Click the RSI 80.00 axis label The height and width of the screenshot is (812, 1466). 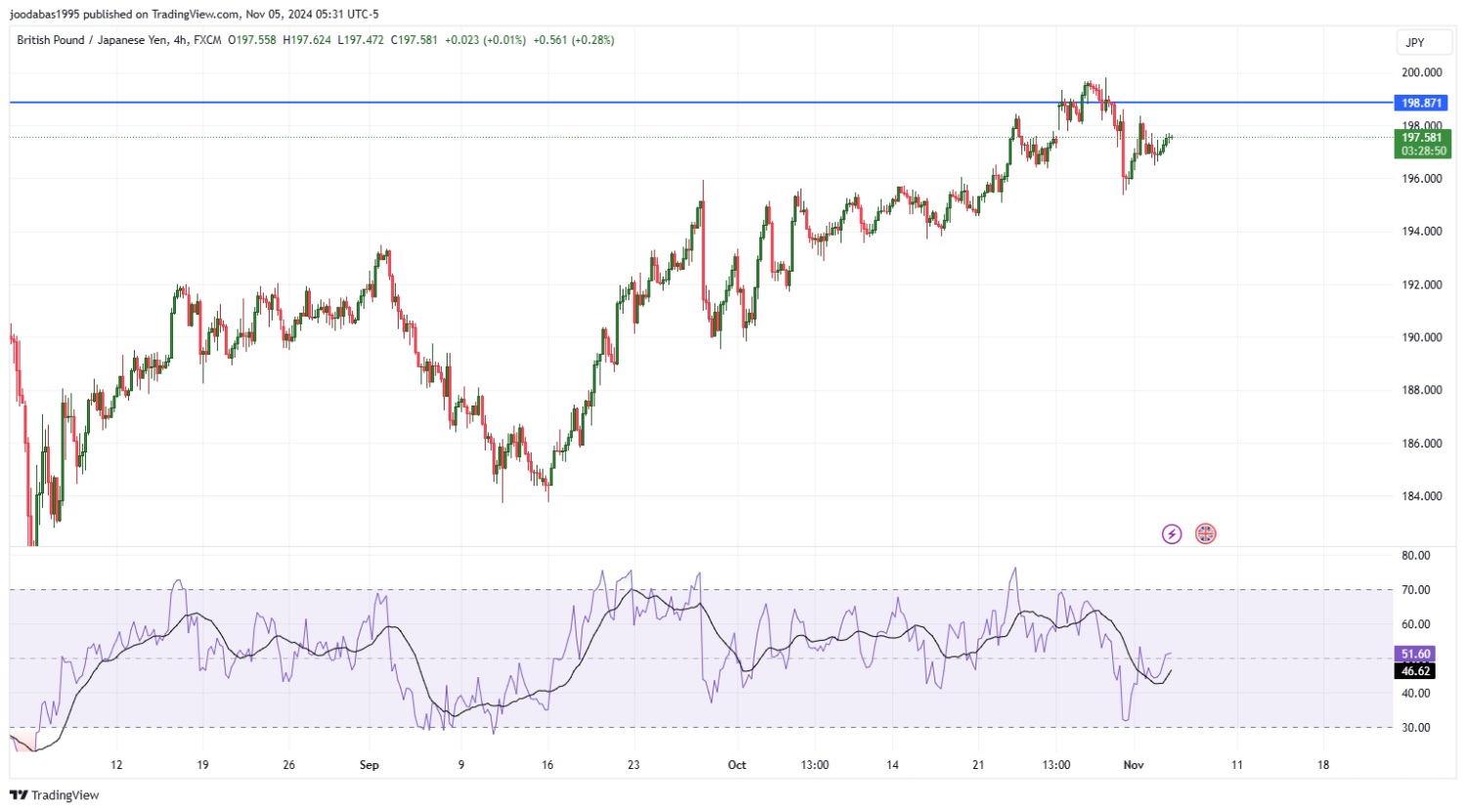(1416, 555)
